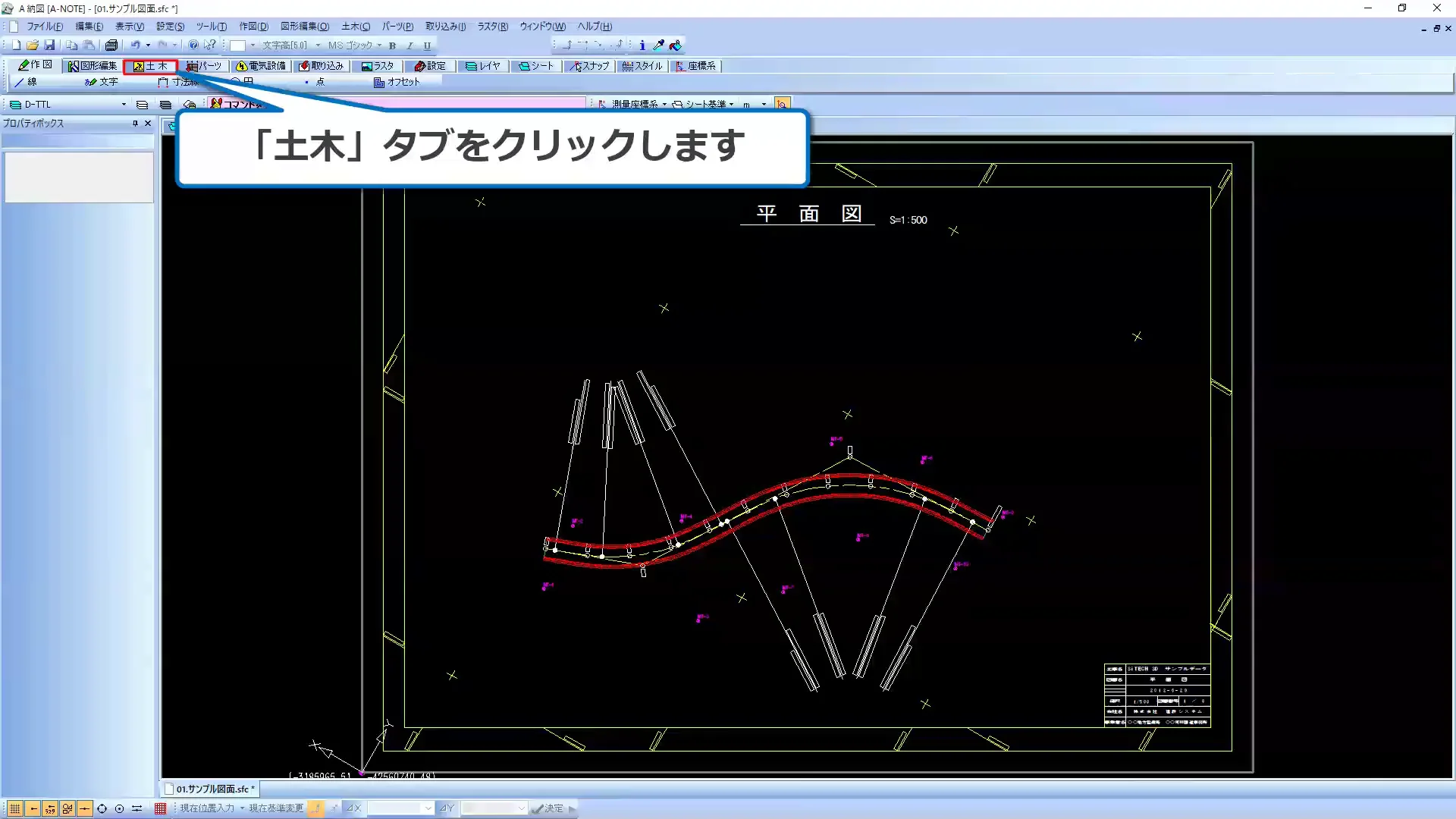Open the オフセット tool
Viewport: 1456px width, 819px height.
400,81
